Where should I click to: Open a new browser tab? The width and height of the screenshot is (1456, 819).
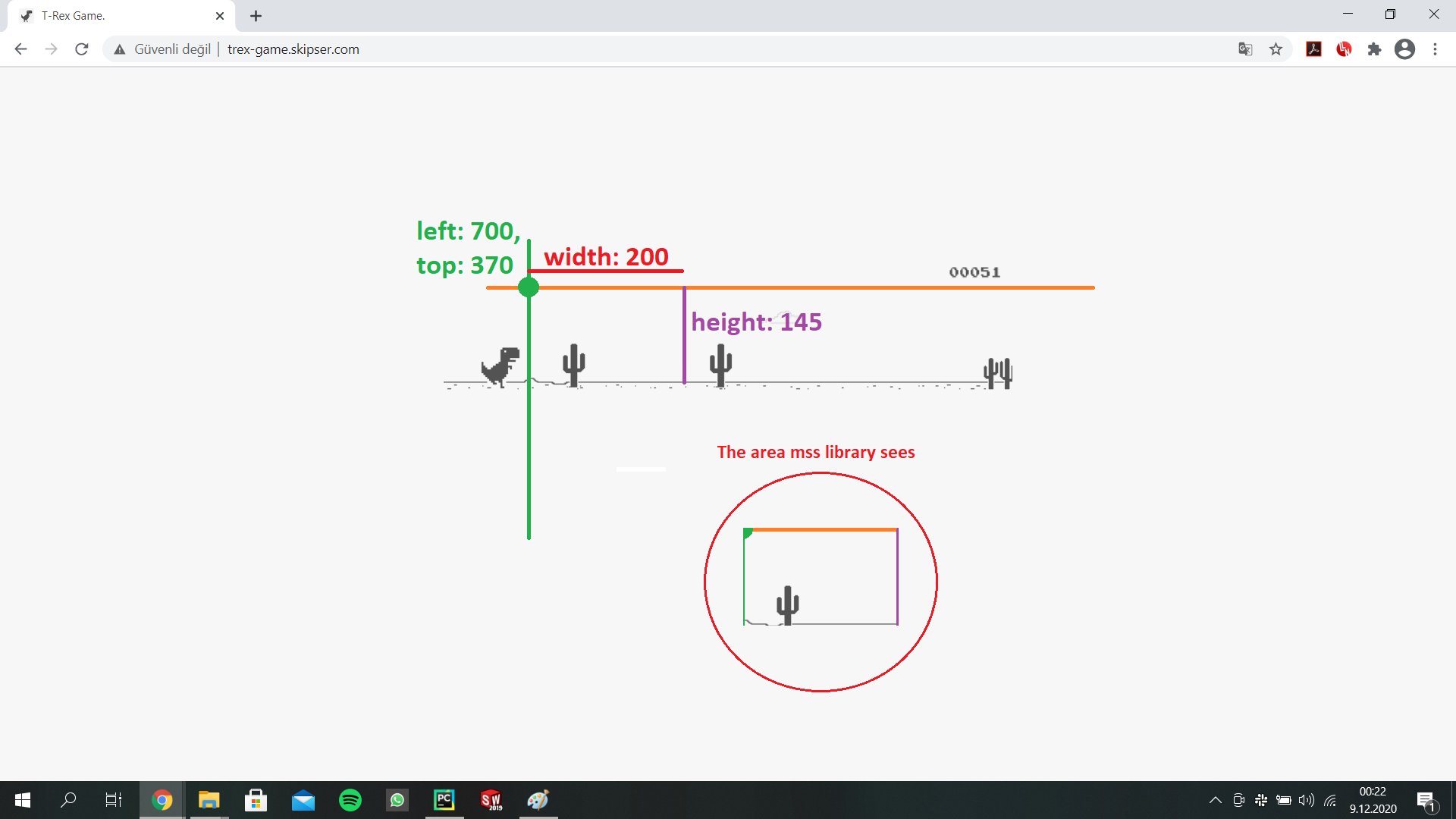tap(256, 16)
